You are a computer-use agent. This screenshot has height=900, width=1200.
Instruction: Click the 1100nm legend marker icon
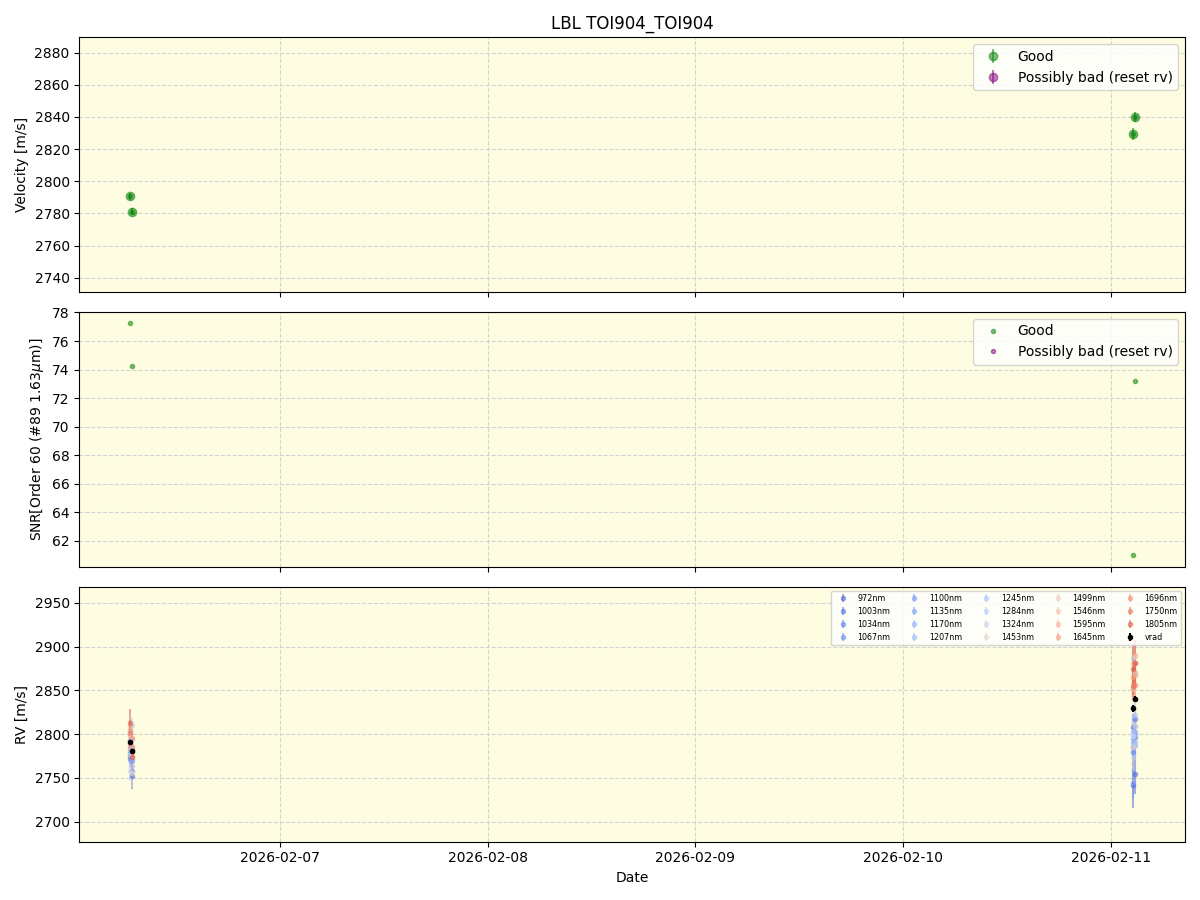(914, 598)
